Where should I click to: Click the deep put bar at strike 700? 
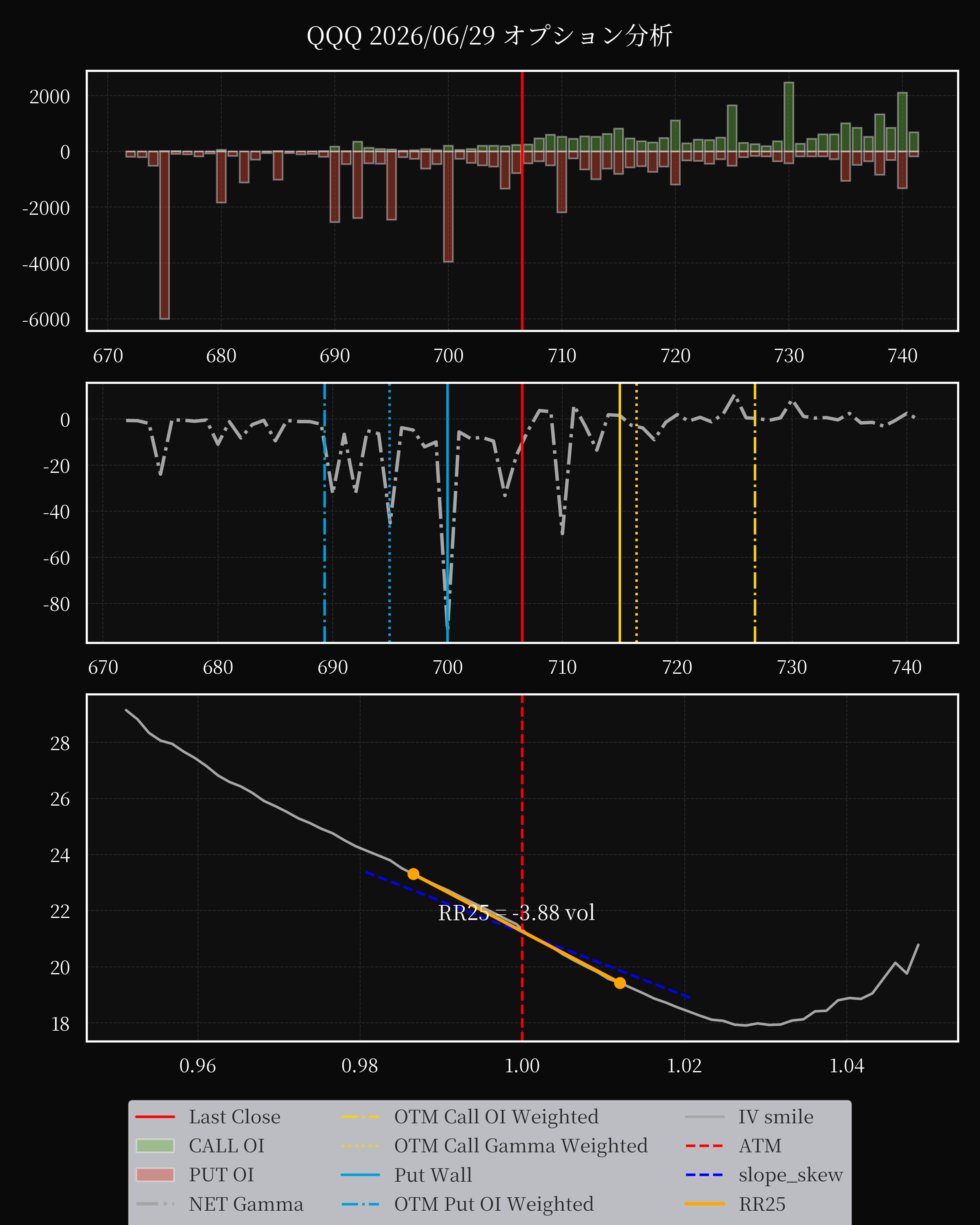pos(448,206)
